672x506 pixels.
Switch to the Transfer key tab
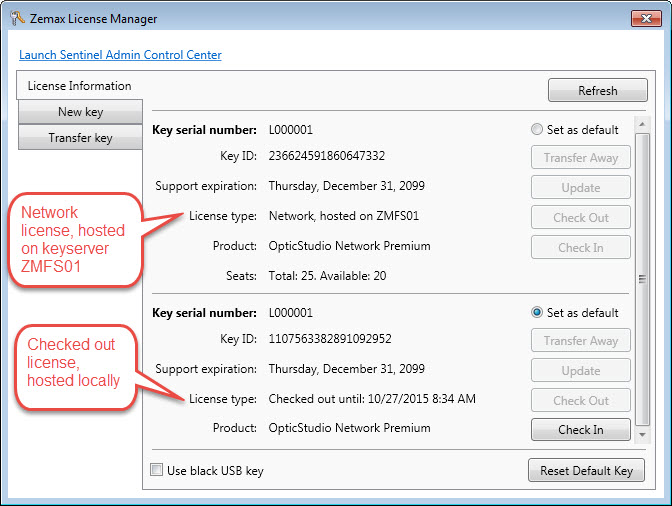80,138
